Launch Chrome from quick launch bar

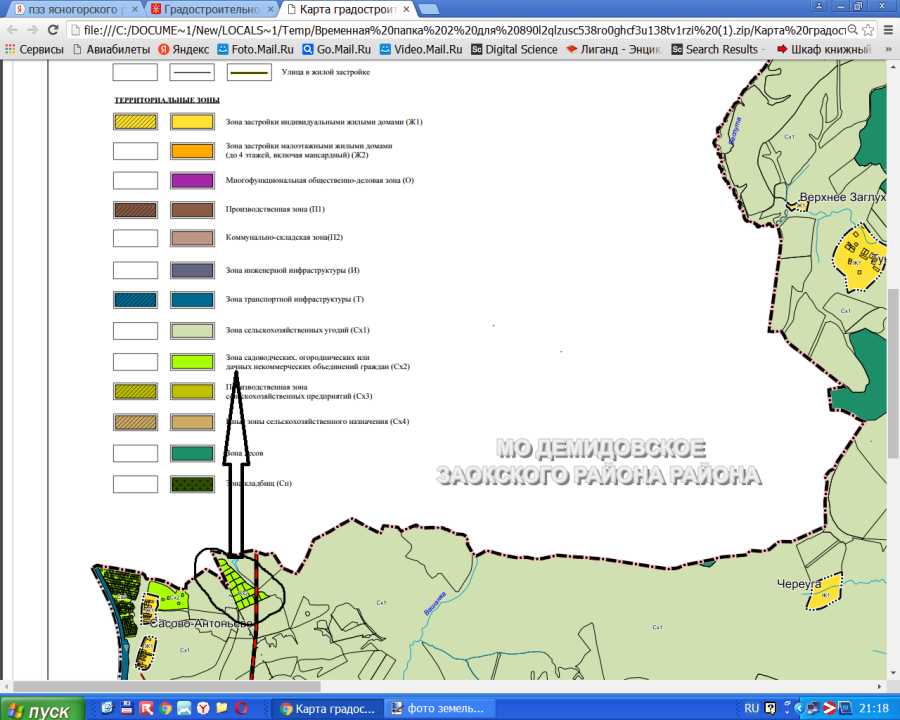pos(165,709)
